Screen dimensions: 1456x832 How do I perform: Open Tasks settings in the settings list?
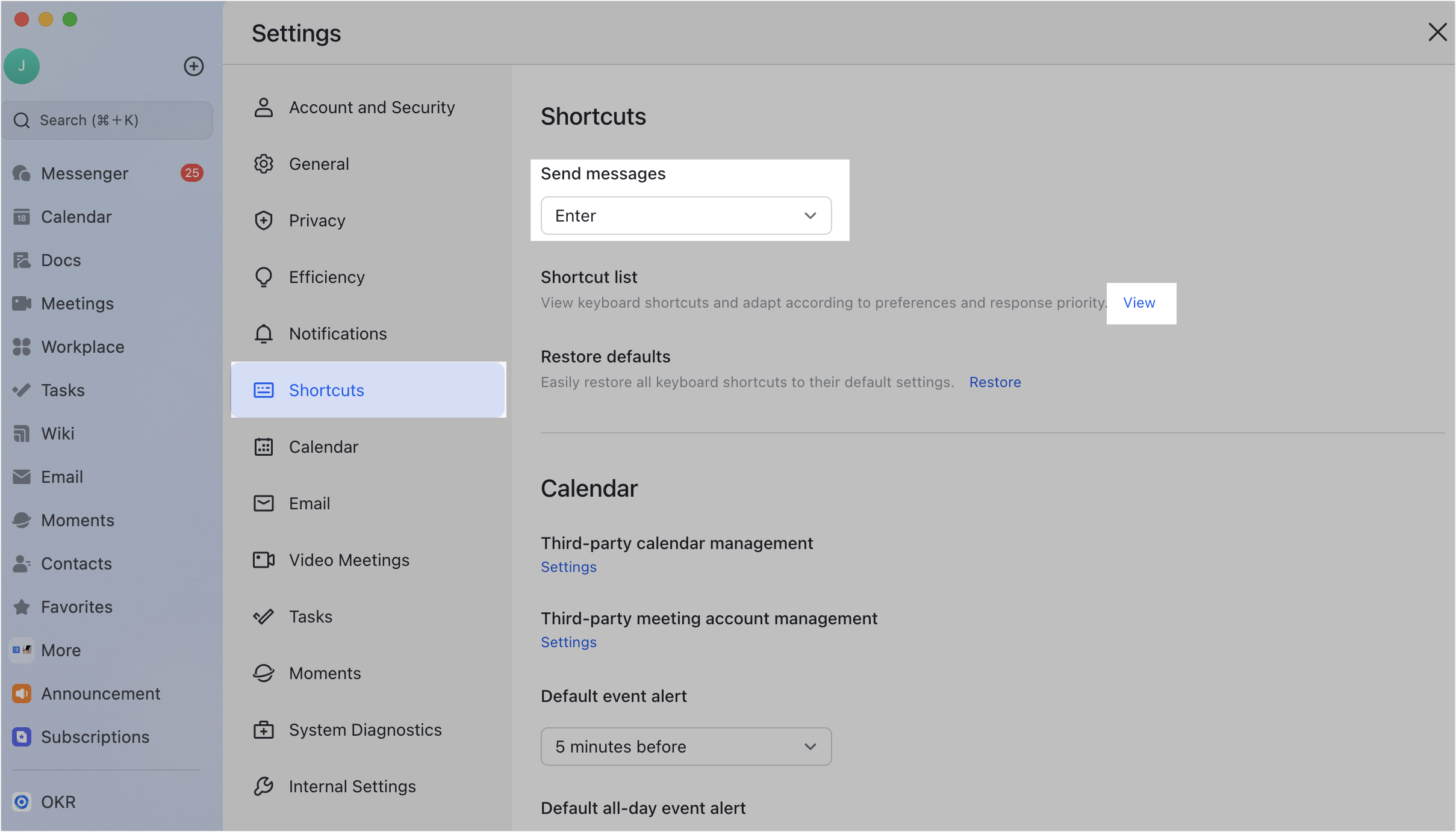pyautogui.click(x=369, y=616)
